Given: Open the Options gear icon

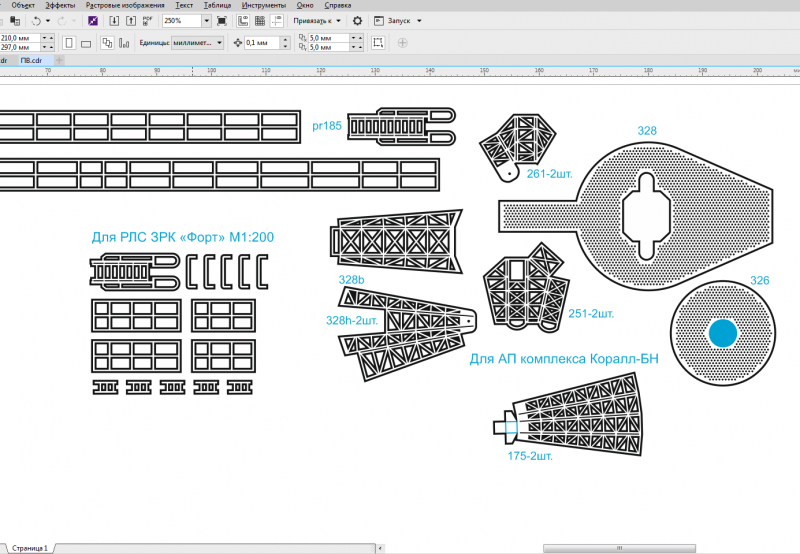Looking at the screenshot, I should click(x=358, y=20).
